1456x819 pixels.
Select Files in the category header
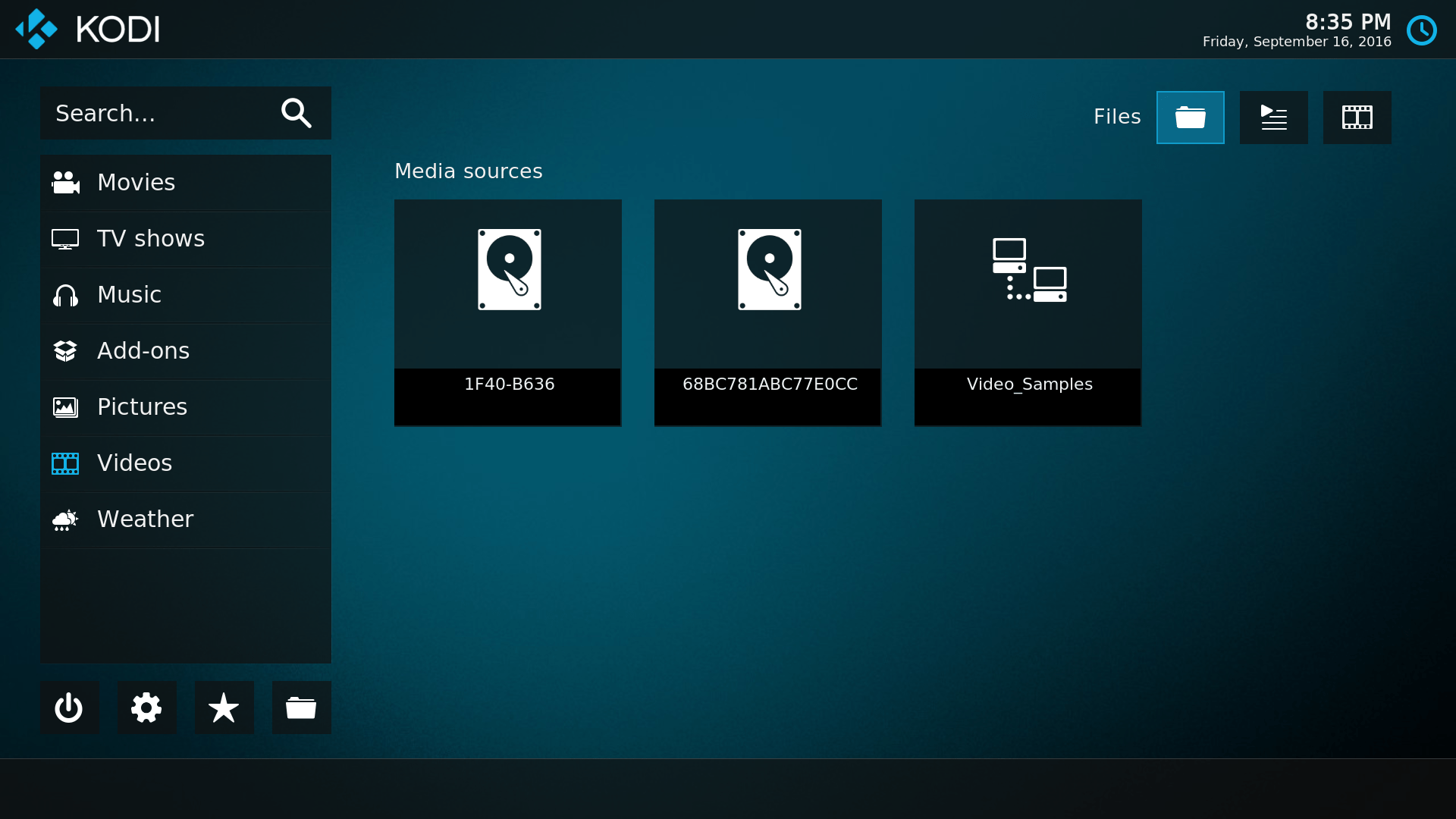pyautogui.click(x=1117, y=117)
